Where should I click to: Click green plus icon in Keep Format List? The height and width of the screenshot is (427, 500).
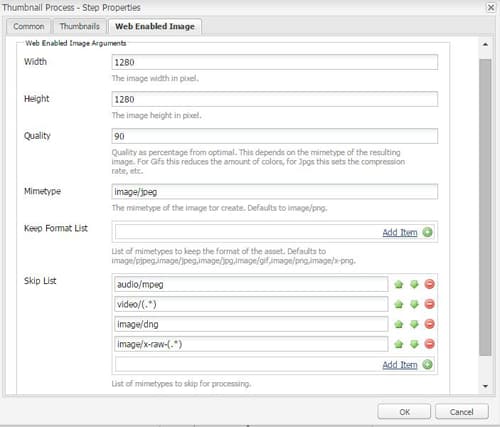[427, 232]
